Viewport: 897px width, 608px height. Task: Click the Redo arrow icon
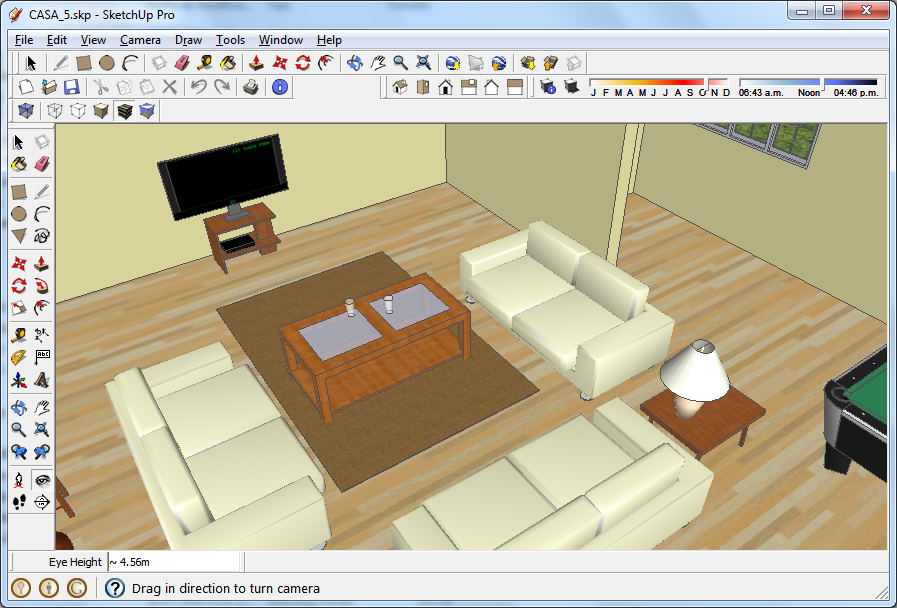tap(221, 87)
